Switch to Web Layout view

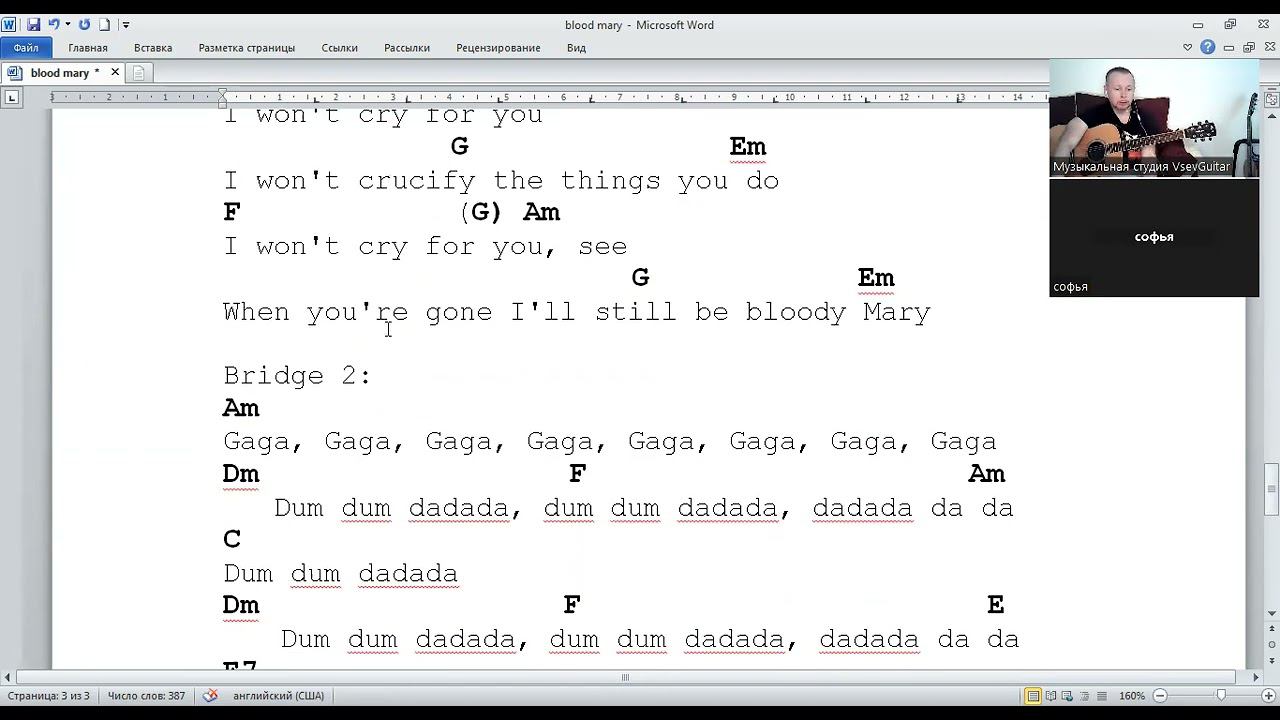pyautogui.click(x=1068, y=695)
